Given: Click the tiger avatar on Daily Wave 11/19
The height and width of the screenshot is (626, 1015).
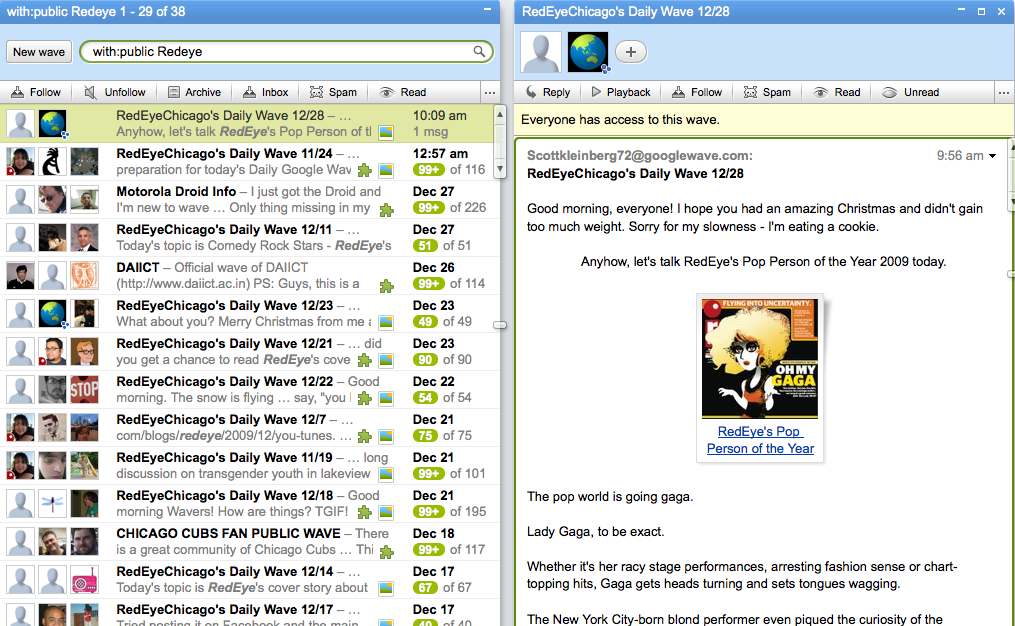Looking at the screenshot, I should [84, 465].
